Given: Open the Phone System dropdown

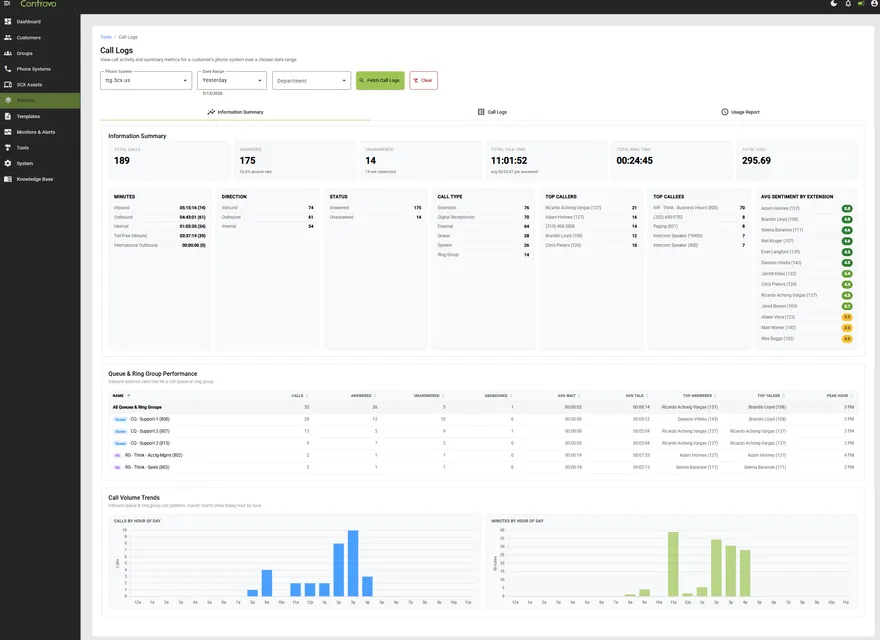Looking at the screenshot, I should [146, 80].
